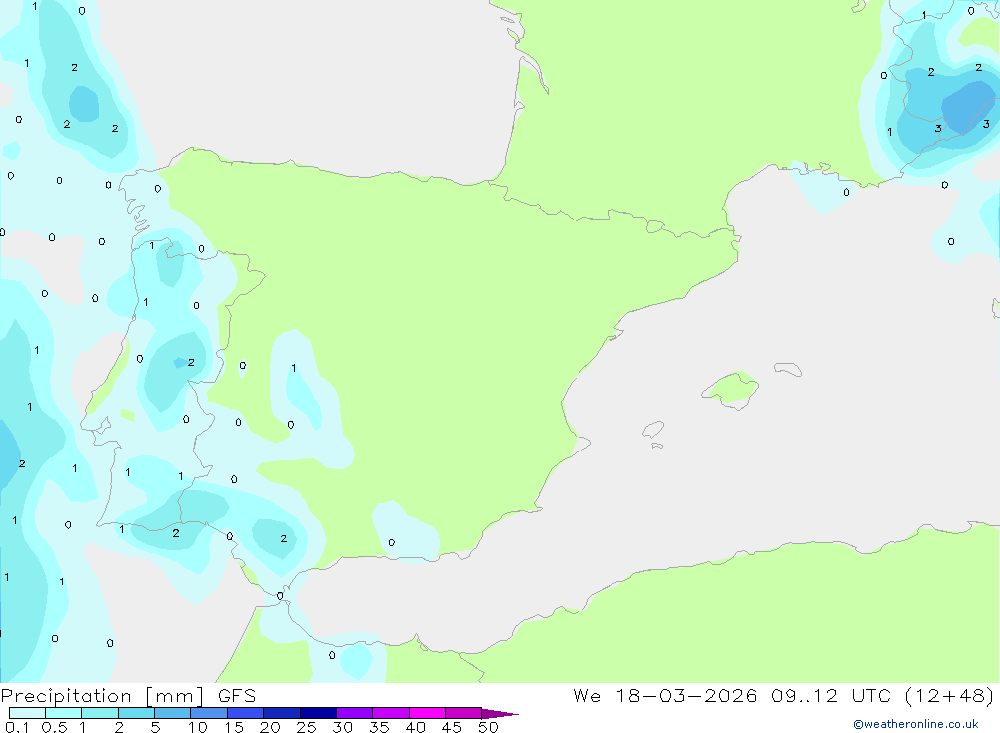Click the 45–50 mm magenta legend swatch
The height and width of the screenshot is (733, 1000).
pyautogui.click(x=463, y=713)
